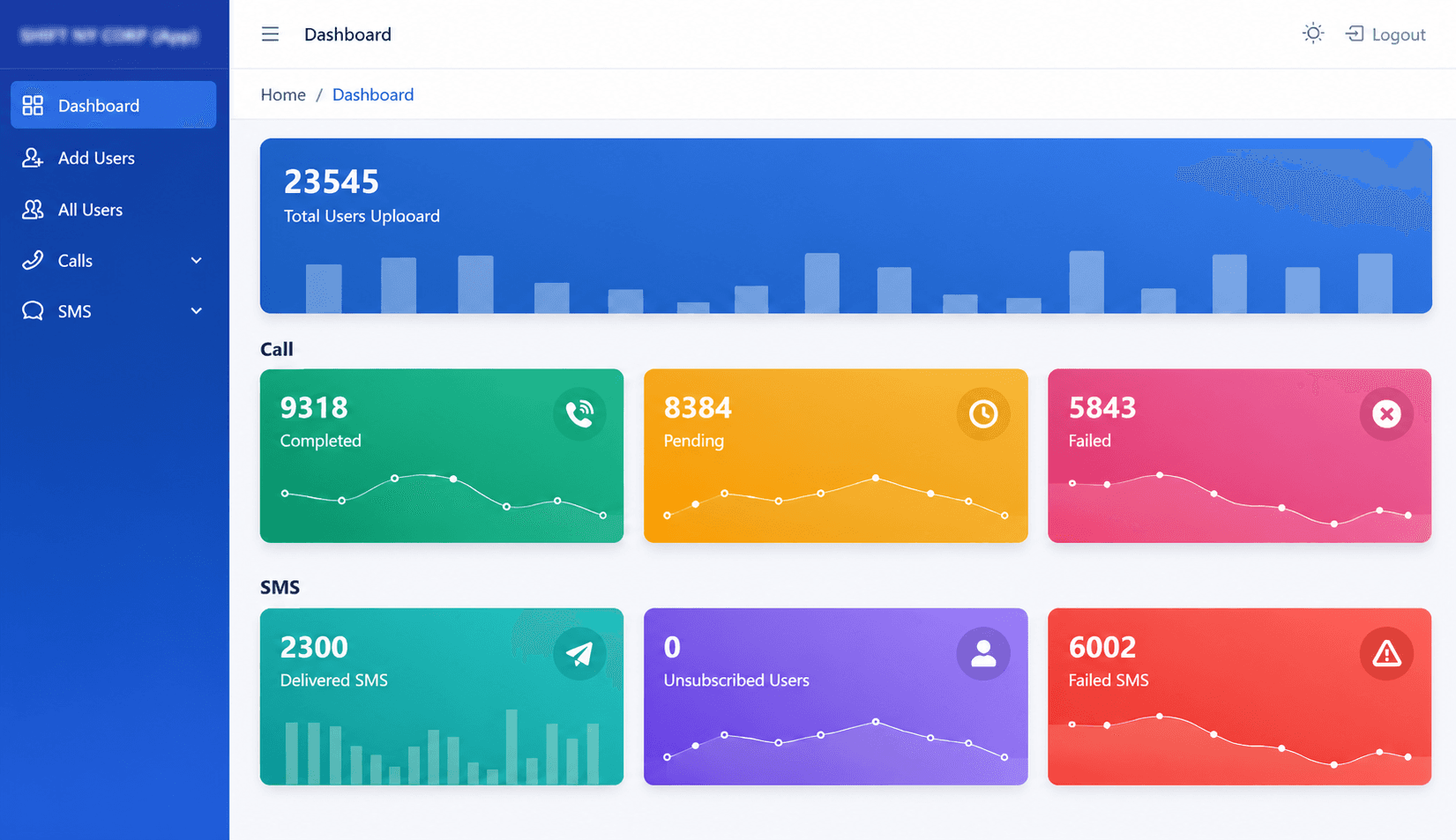The width and height of the screenshot is (1456, 840).
Task: Click the user icon on Unsubscribed Users card
Action: [x=983, y=653]
